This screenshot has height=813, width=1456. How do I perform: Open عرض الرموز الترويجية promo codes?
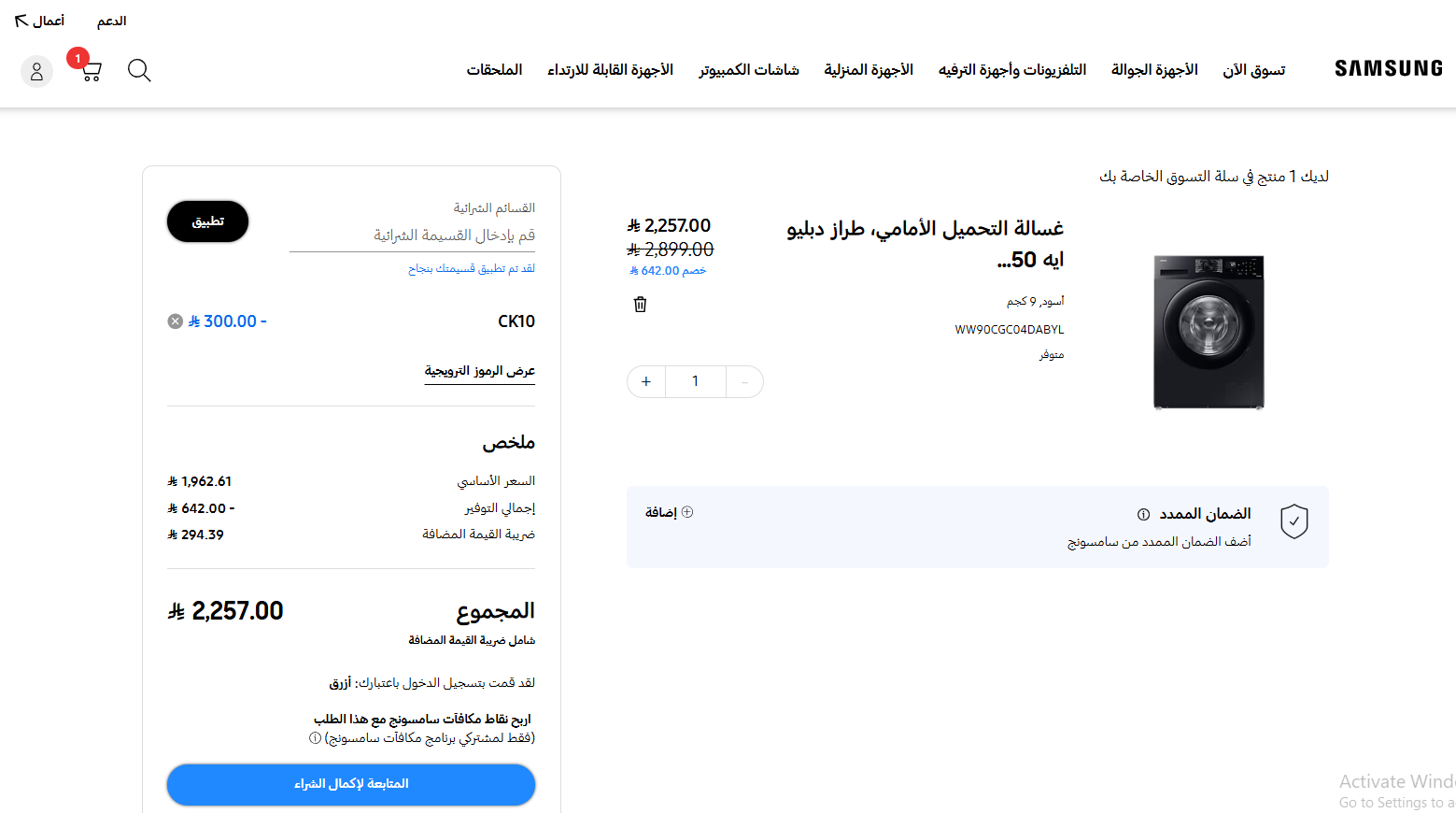479,371
